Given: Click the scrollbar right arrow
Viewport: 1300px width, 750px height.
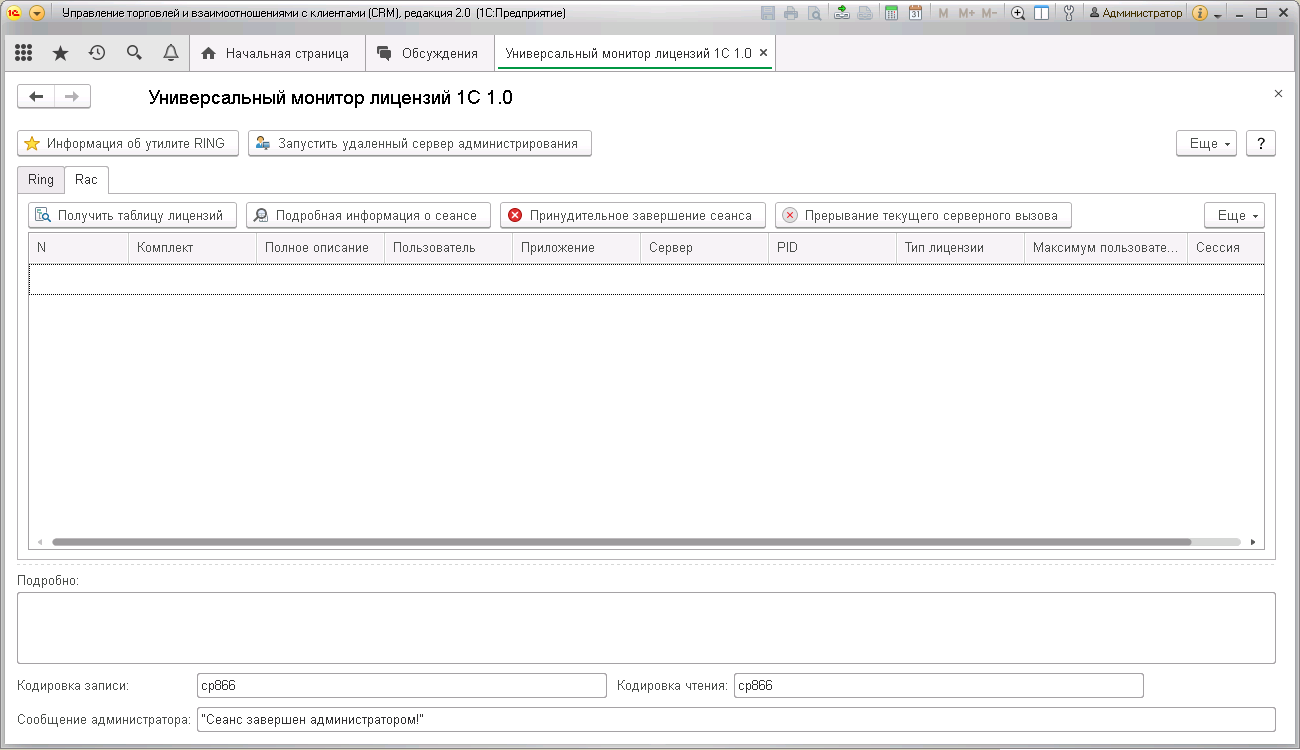Looking at the screenshot, I should (1253, 542).
